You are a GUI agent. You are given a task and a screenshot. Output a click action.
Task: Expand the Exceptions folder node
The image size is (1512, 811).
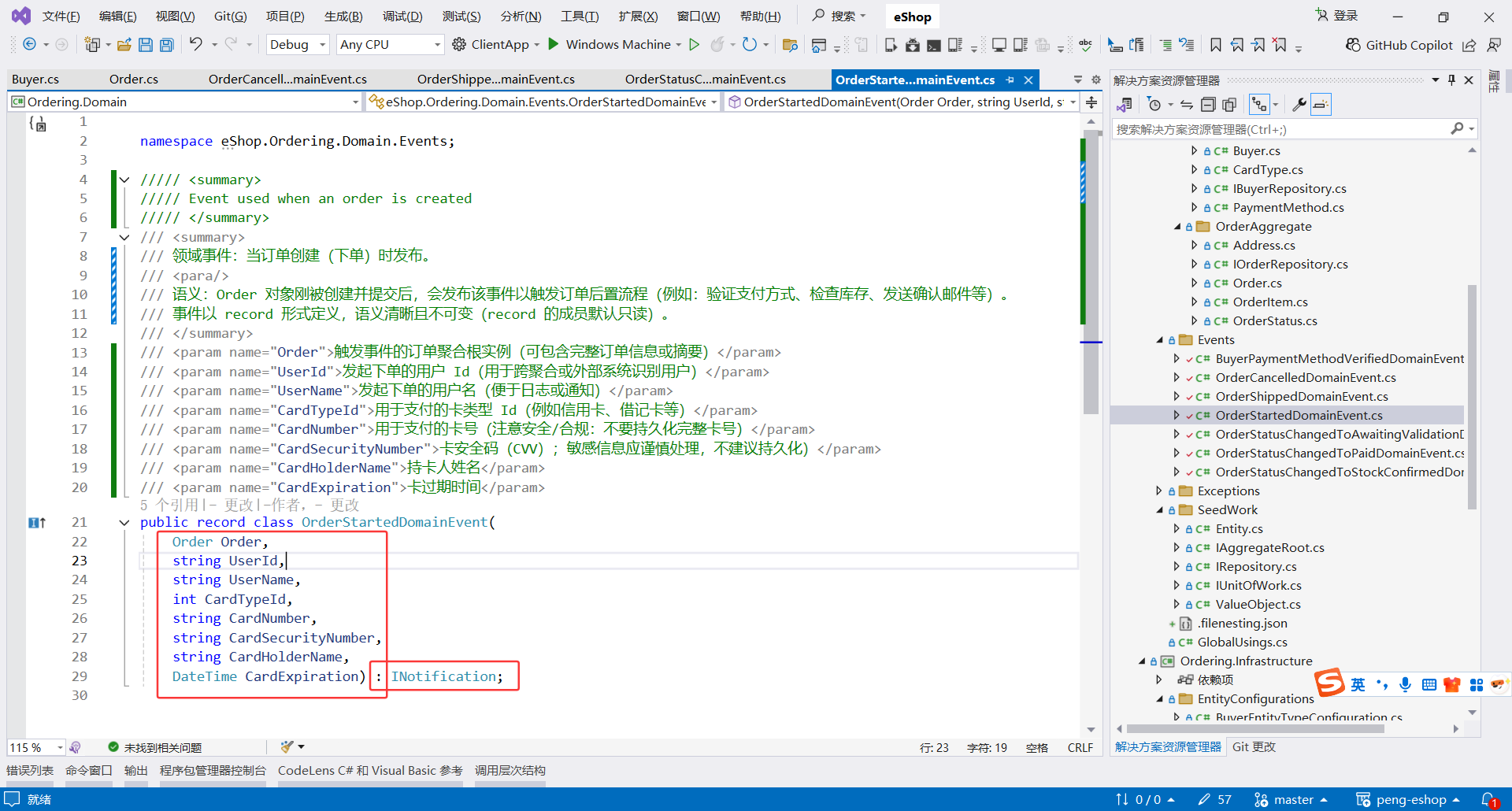click(x=1159, y=491)
